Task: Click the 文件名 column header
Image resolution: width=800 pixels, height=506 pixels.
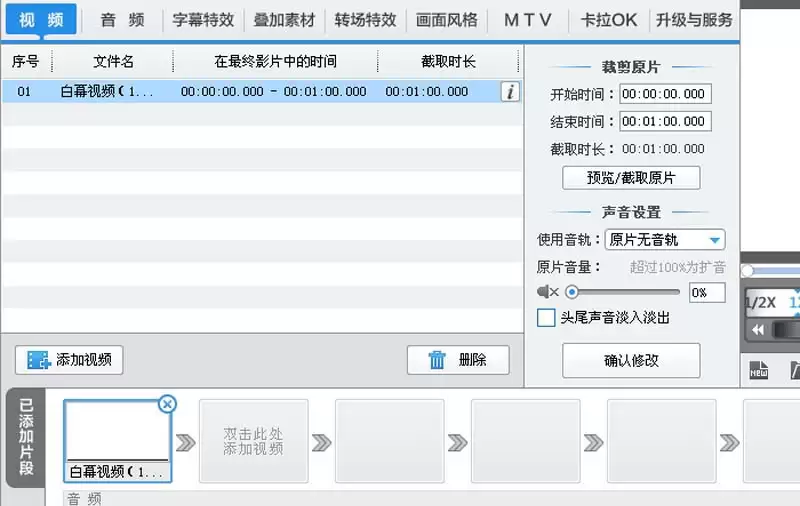Action: click(x=113, y=62)
